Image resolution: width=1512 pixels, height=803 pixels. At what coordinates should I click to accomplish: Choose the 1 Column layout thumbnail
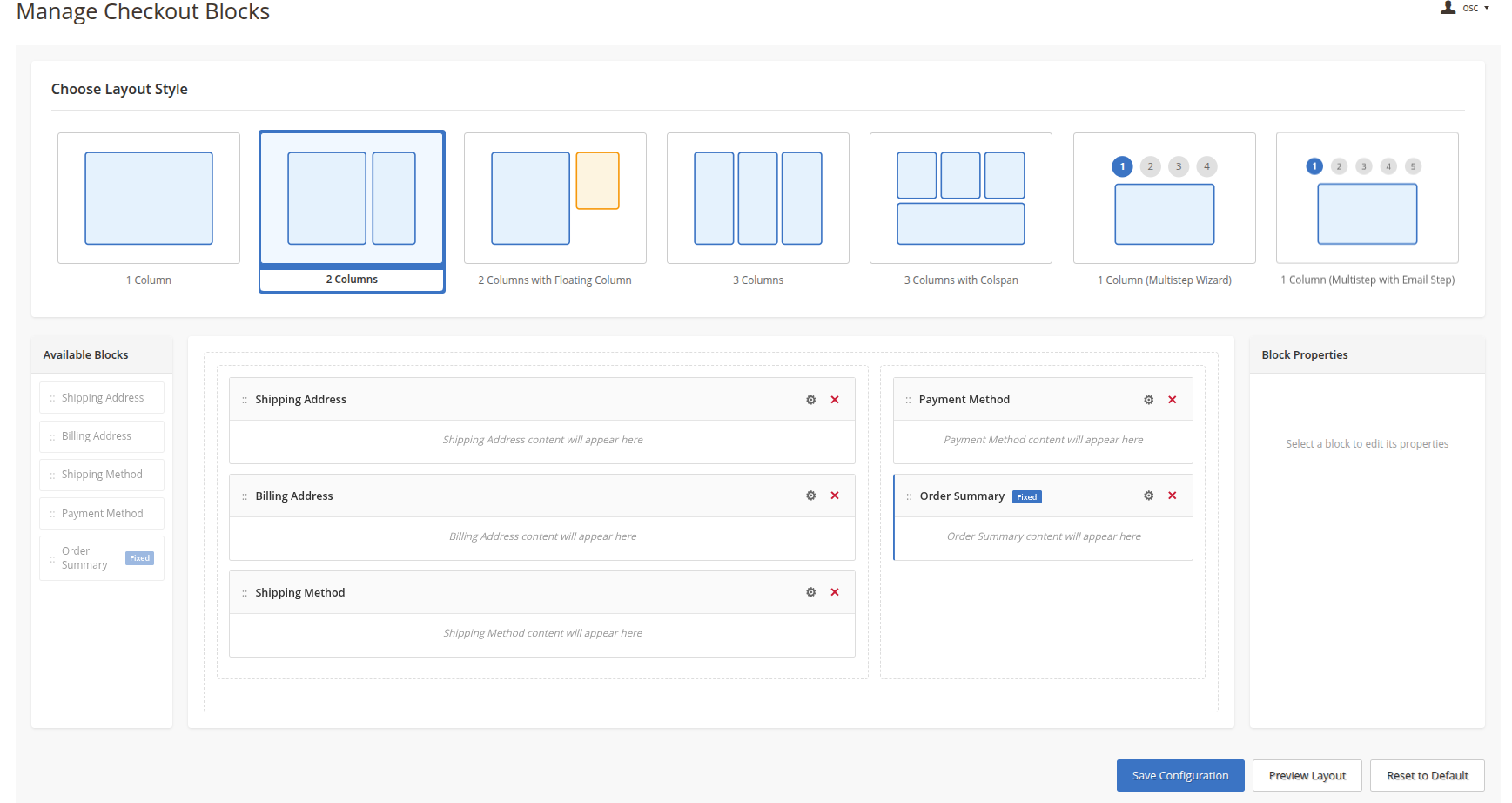pos(149,198)
